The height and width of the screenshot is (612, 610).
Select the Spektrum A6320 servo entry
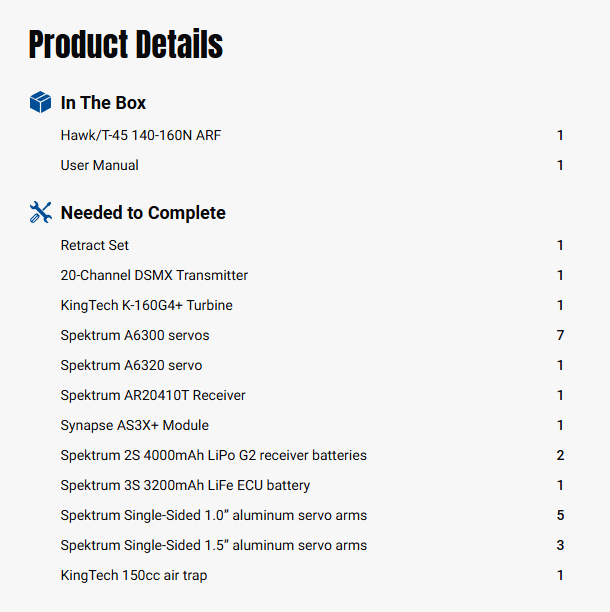click(131, 365)
